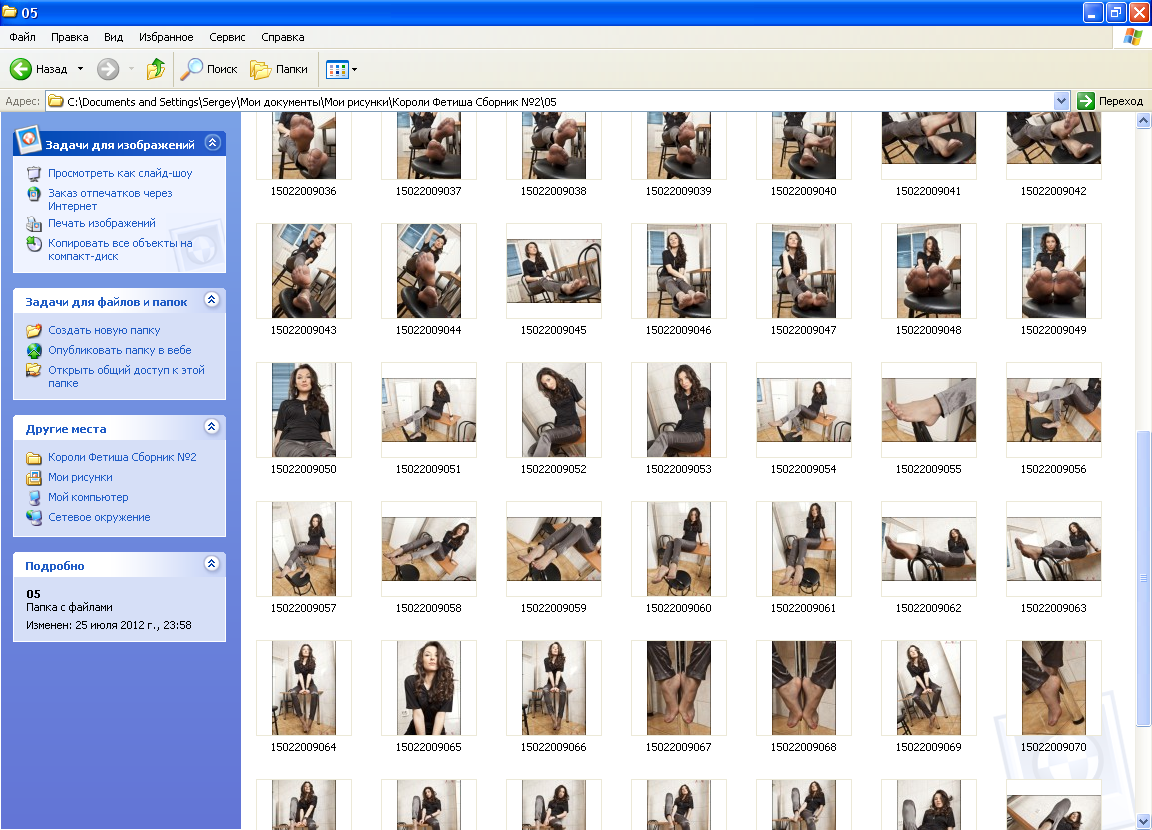This screenshot has height=830, width=1152.
Task: Open the Forward history dropdown arrow
Action: (132, 69)
